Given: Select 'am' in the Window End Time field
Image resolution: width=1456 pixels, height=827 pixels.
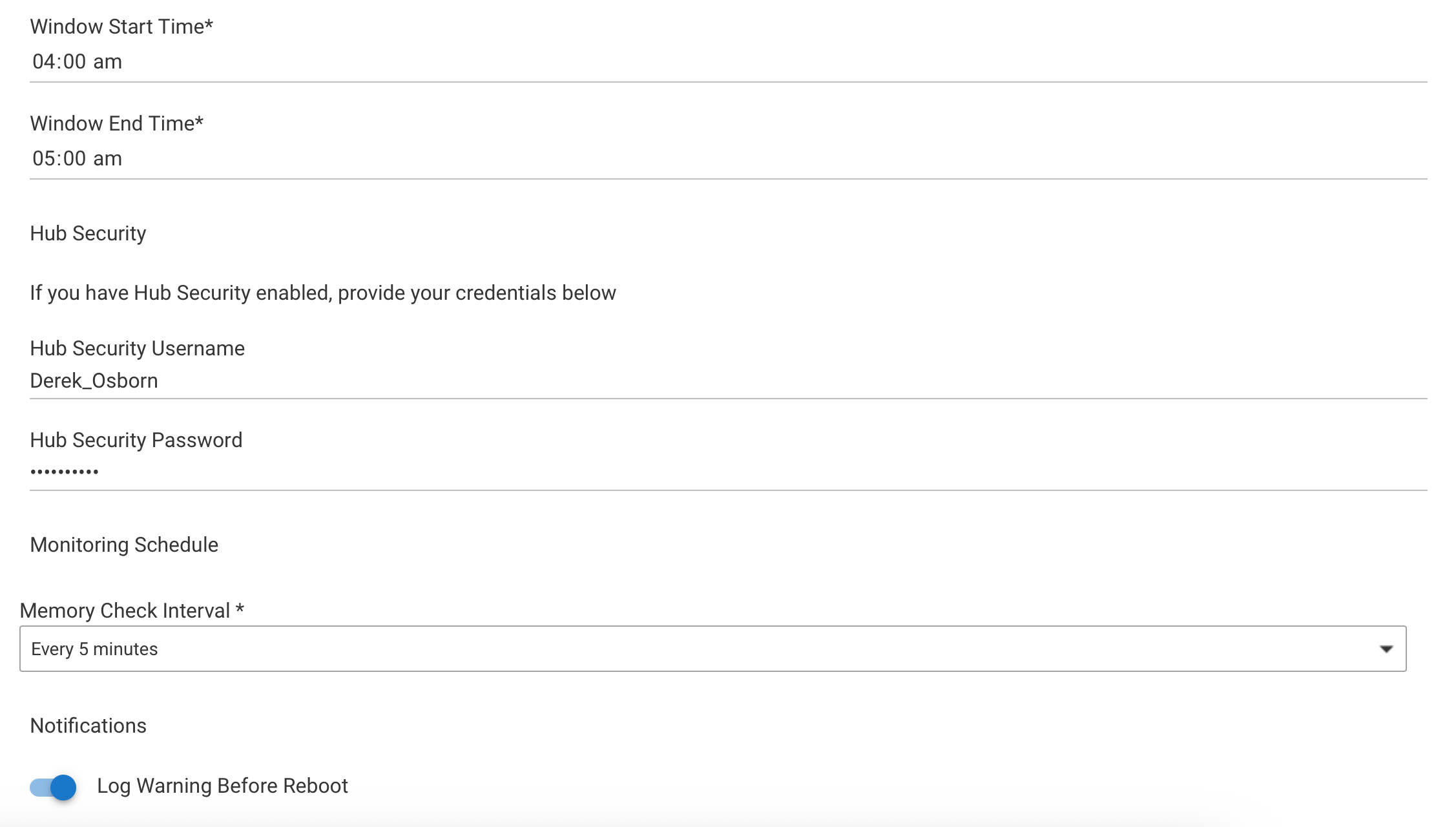Looking at the screenshot, I should pyautogui.click(x=107, y=158).
